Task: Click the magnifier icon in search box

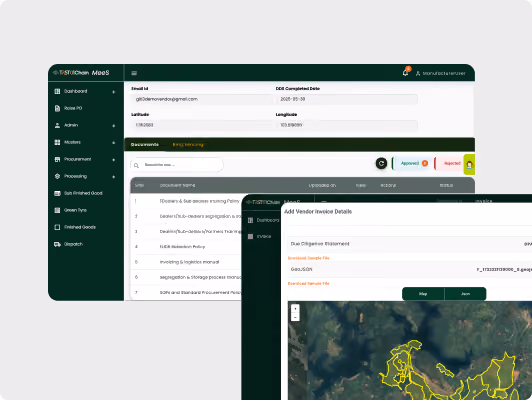Action: click(x=136, y=166)
